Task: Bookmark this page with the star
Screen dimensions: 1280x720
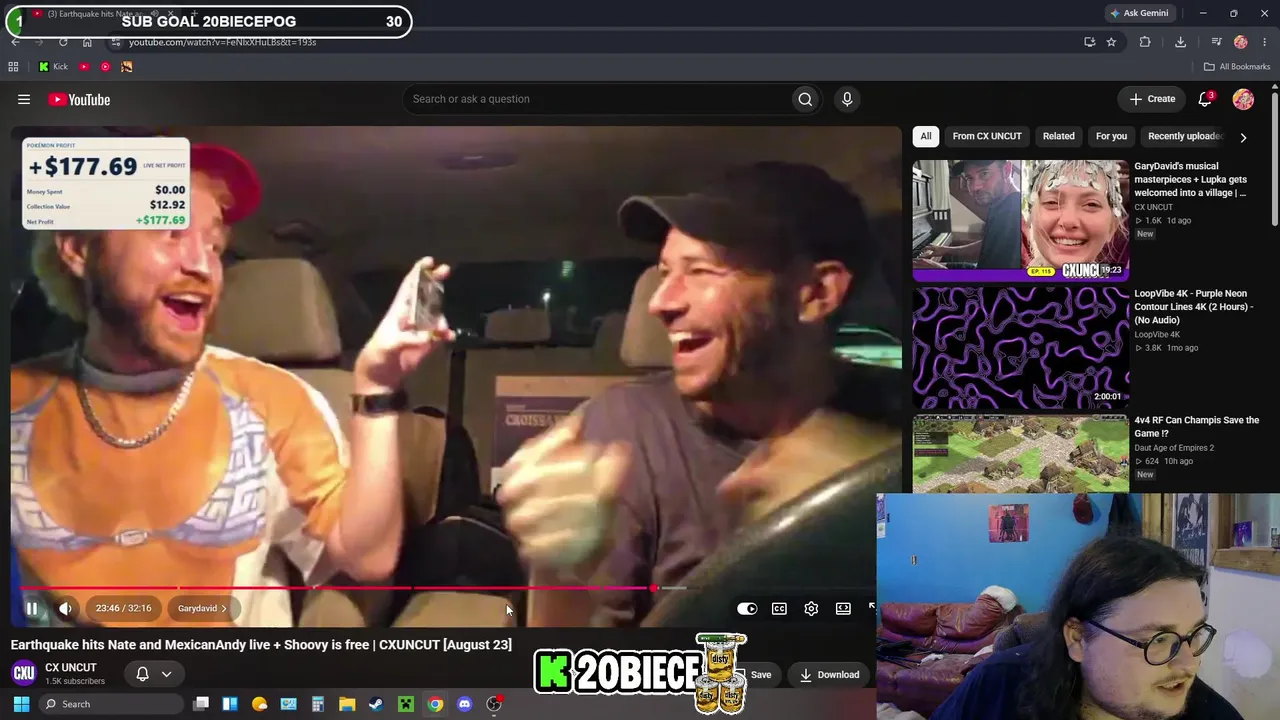Action: tap(1111, 42)
